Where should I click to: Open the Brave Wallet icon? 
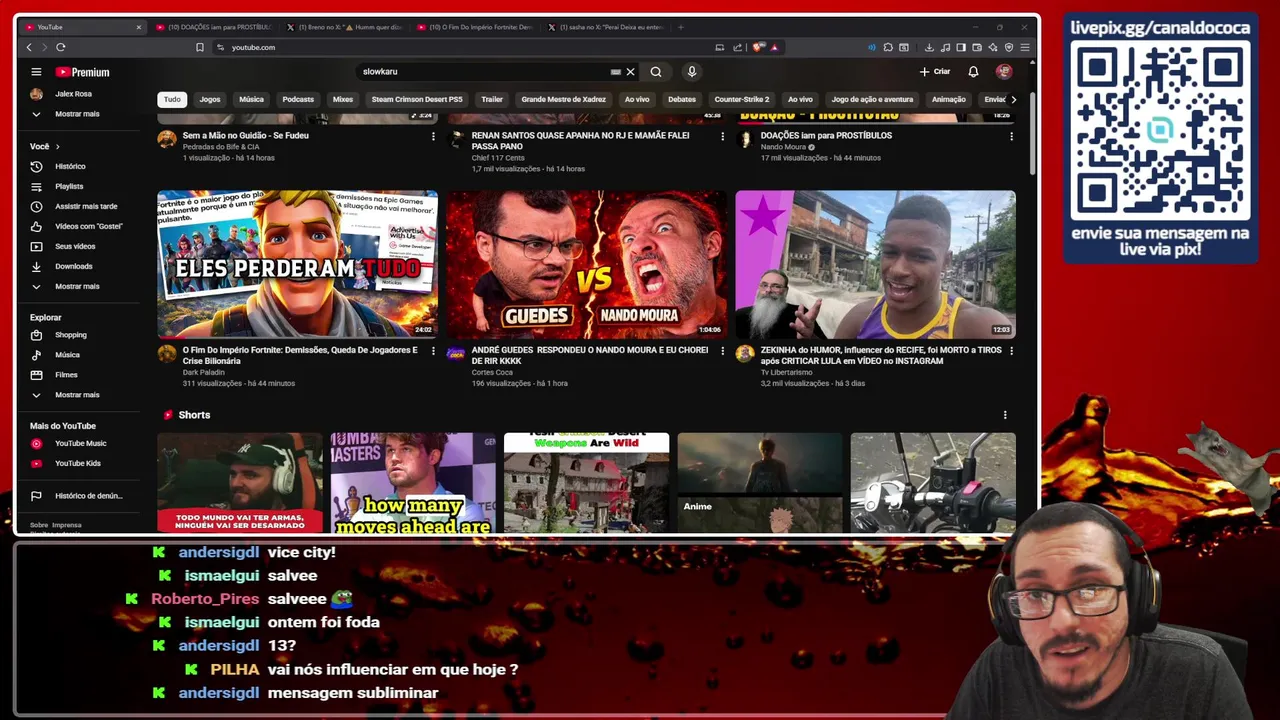[977, 47]
